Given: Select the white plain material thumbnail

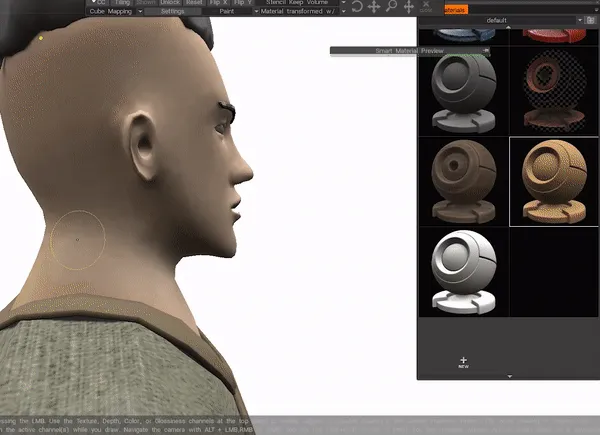Looking at the screenshot, I should click(x=463, y=272).
